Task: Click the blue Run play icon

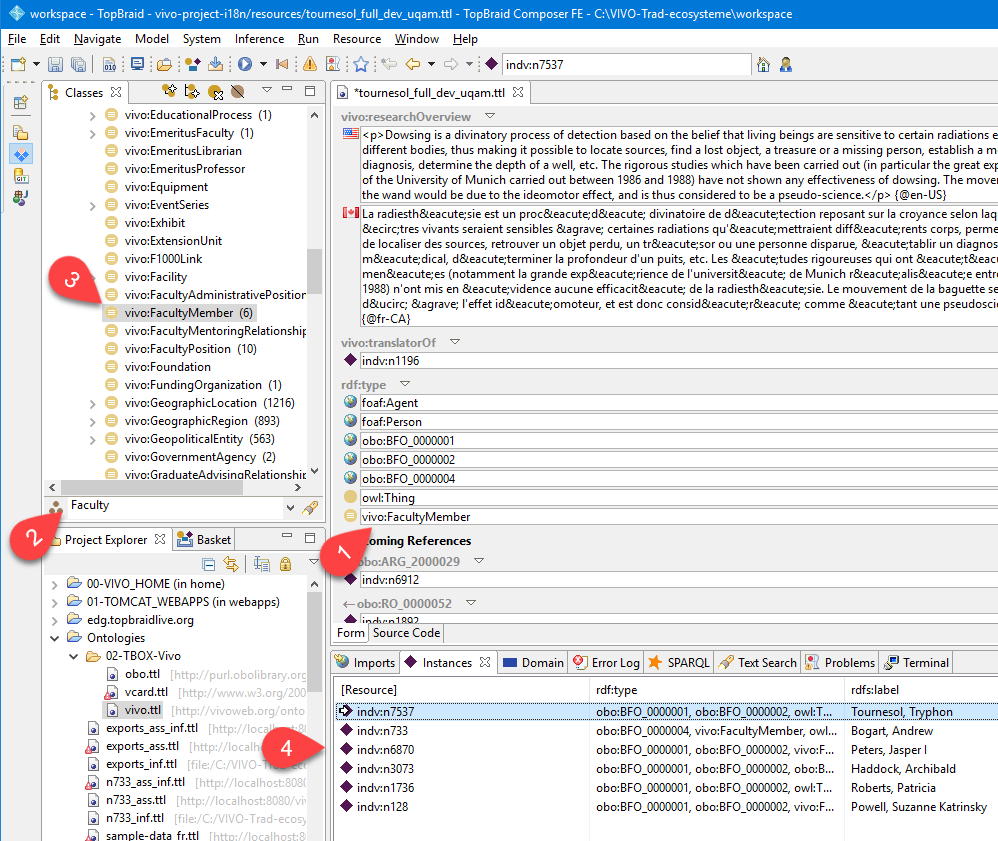Action: point(245,64)
